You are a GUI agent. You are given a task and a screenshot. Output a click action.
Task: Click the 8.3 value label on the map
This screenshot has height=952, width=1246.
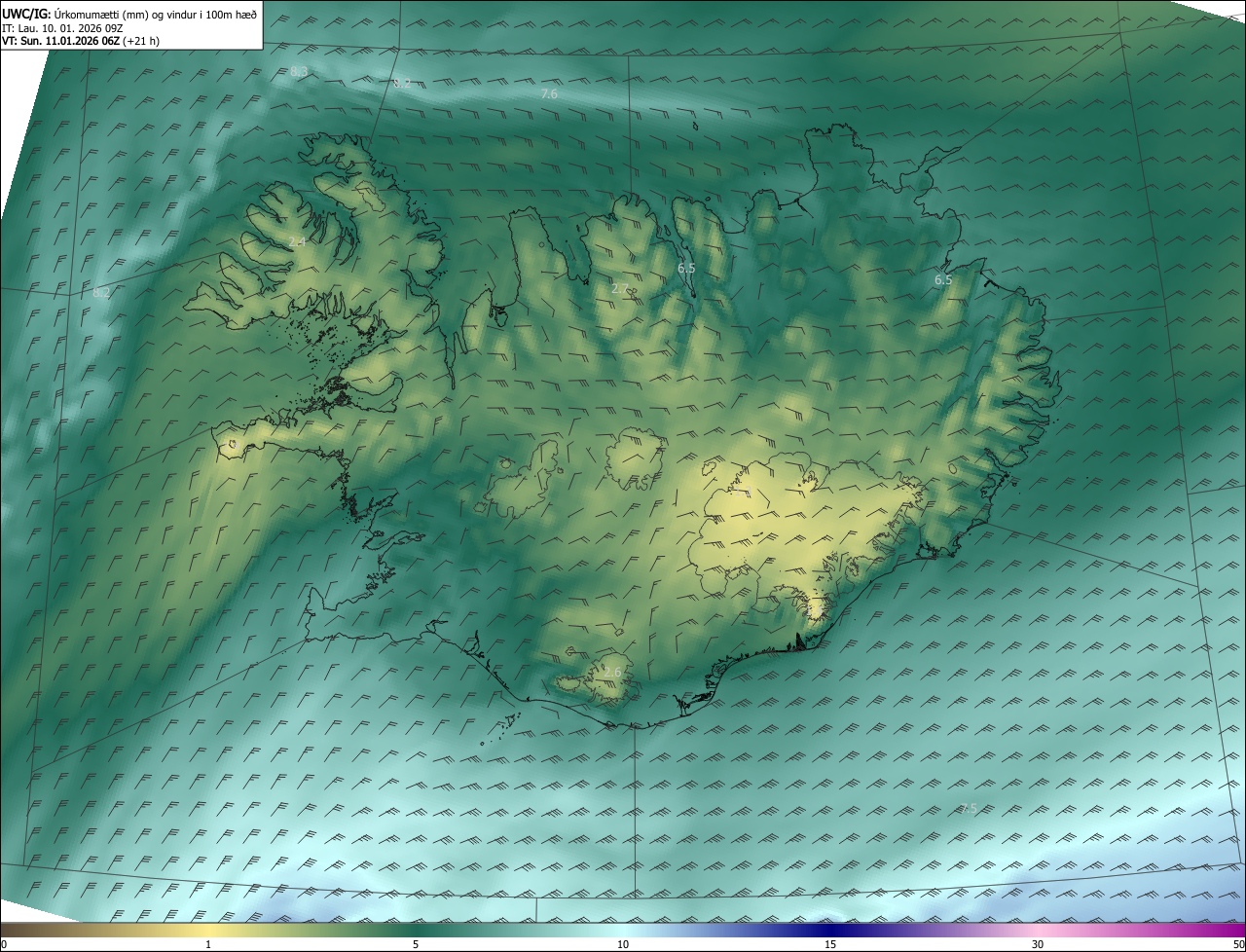(299, 72)
